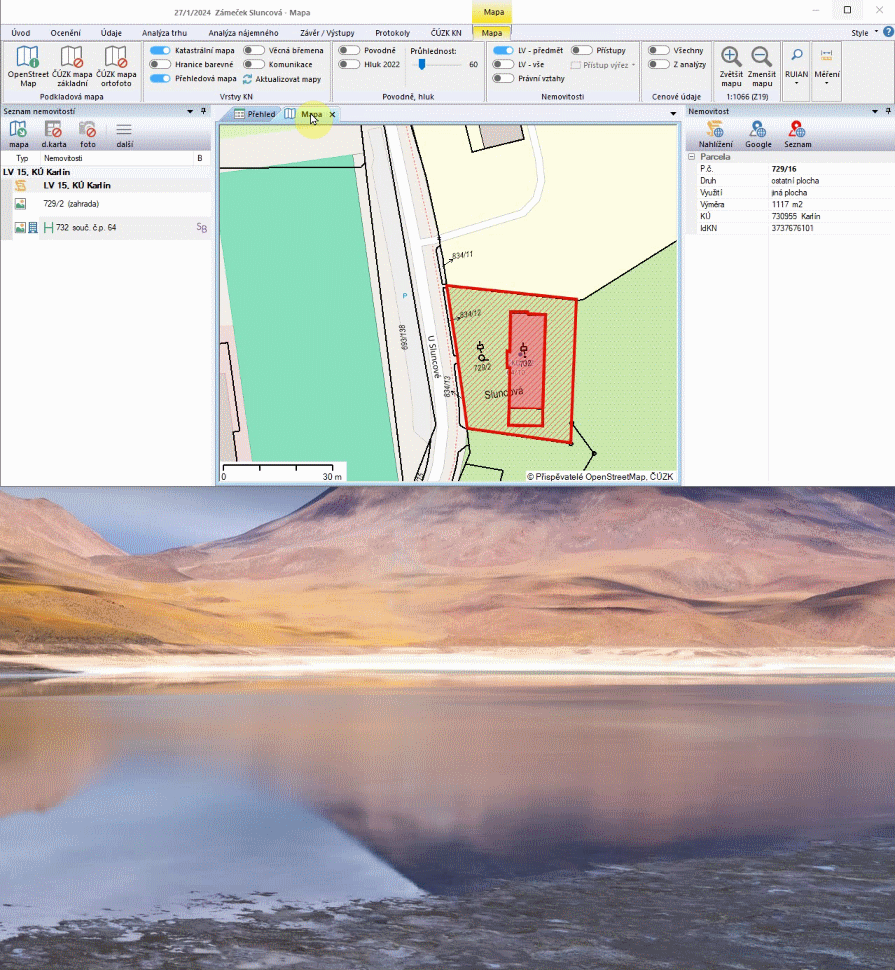Open parcel in Google maps
This screenshot has width=895, height=970.
pyautogui.click(x=758, y=134)
